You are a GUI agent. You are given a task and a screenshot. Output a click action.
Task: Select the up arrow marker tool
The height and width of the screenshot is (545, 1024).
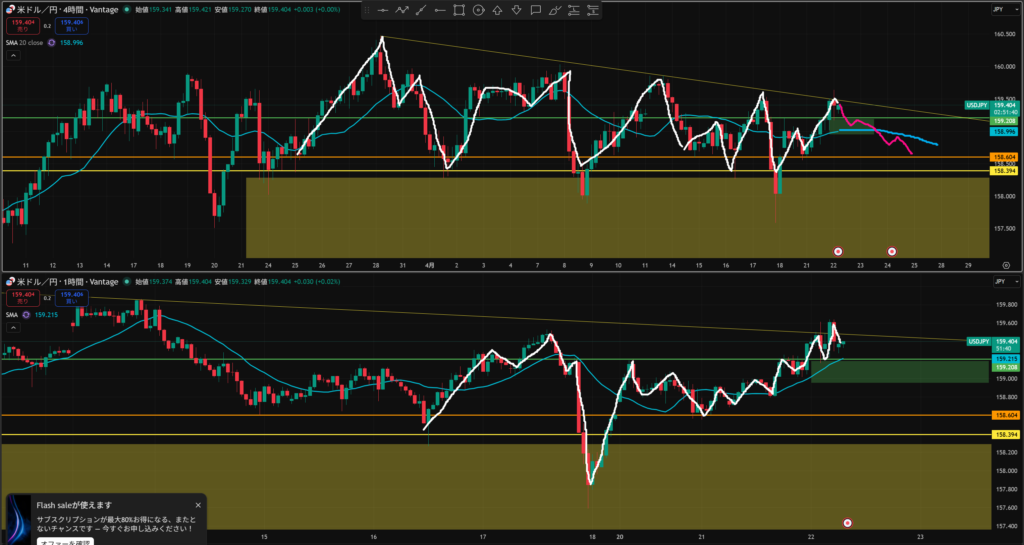(498, 10)
